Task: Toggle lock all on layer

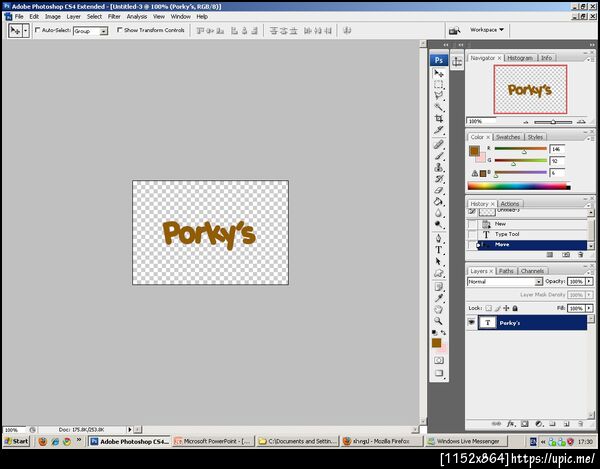Action: tap(515, 308)
